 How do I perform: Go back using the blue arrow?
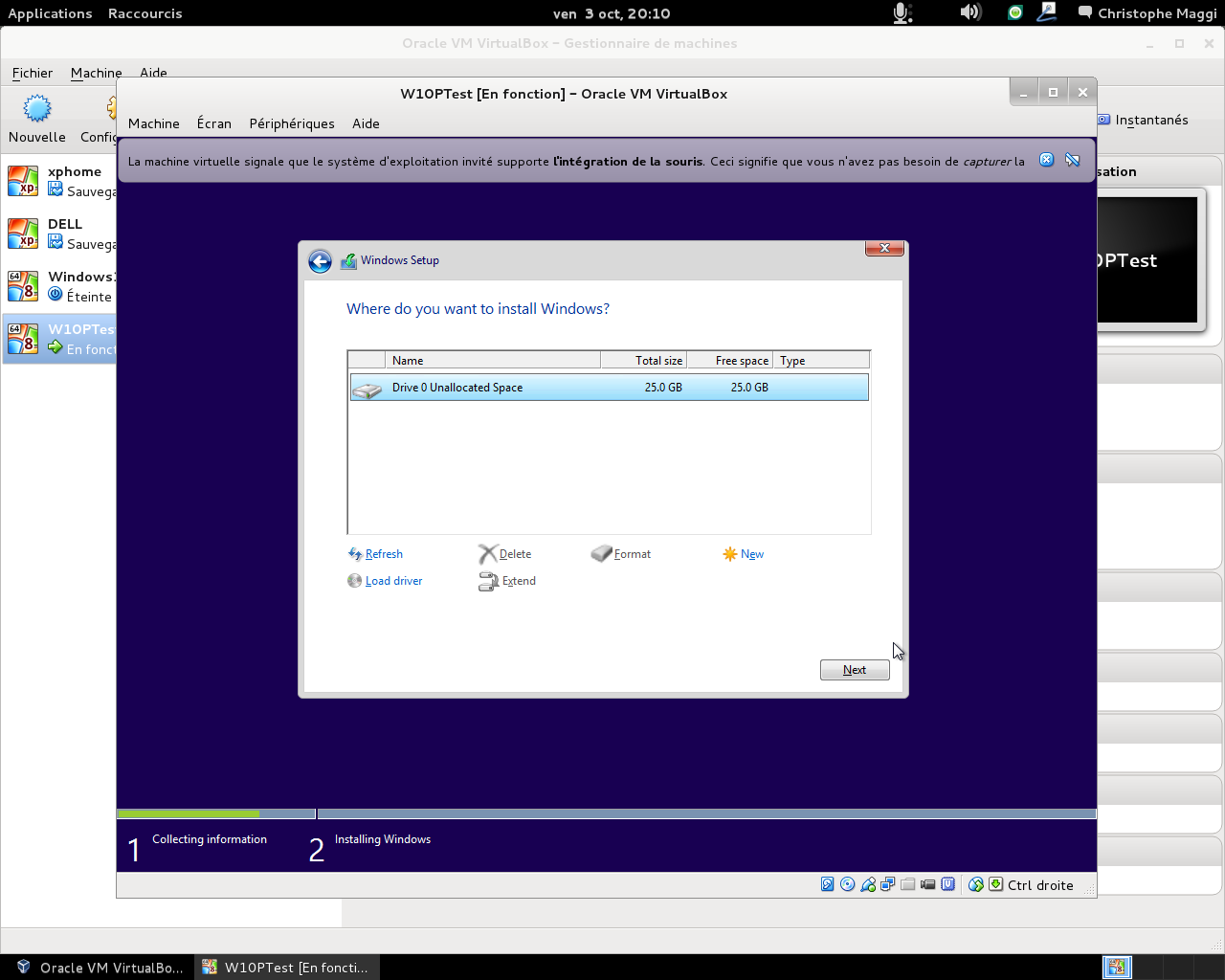tap(320, 261)
